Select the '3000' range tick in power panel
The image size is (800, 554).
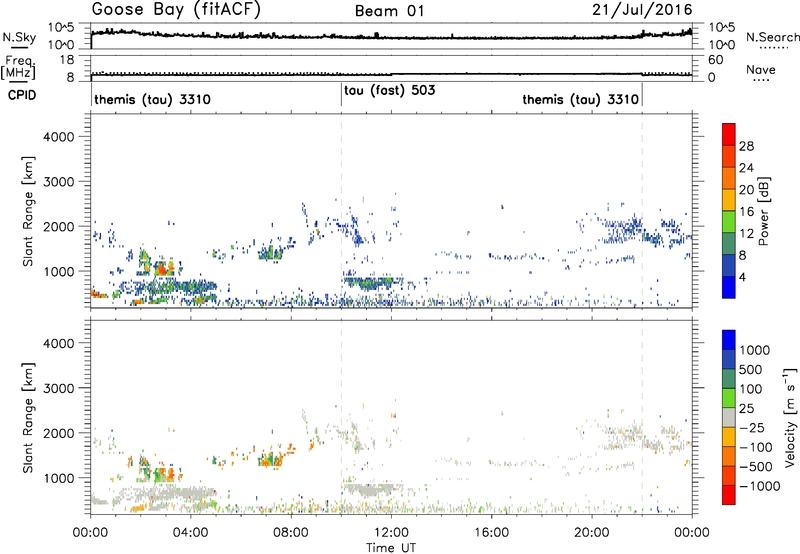[59, 182]
